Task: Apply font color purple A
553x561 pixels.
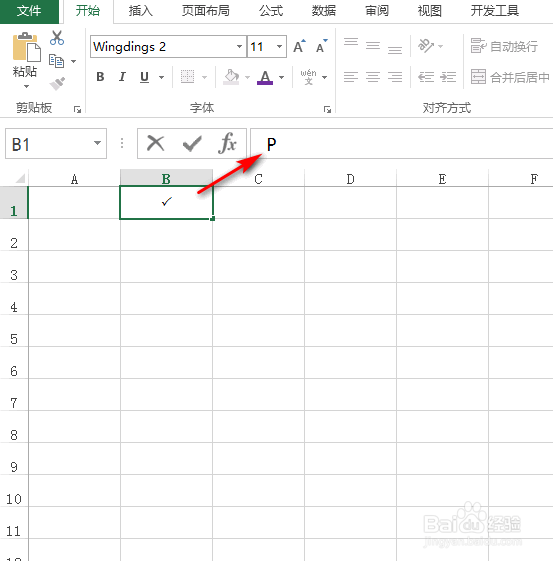Action: 265,77
